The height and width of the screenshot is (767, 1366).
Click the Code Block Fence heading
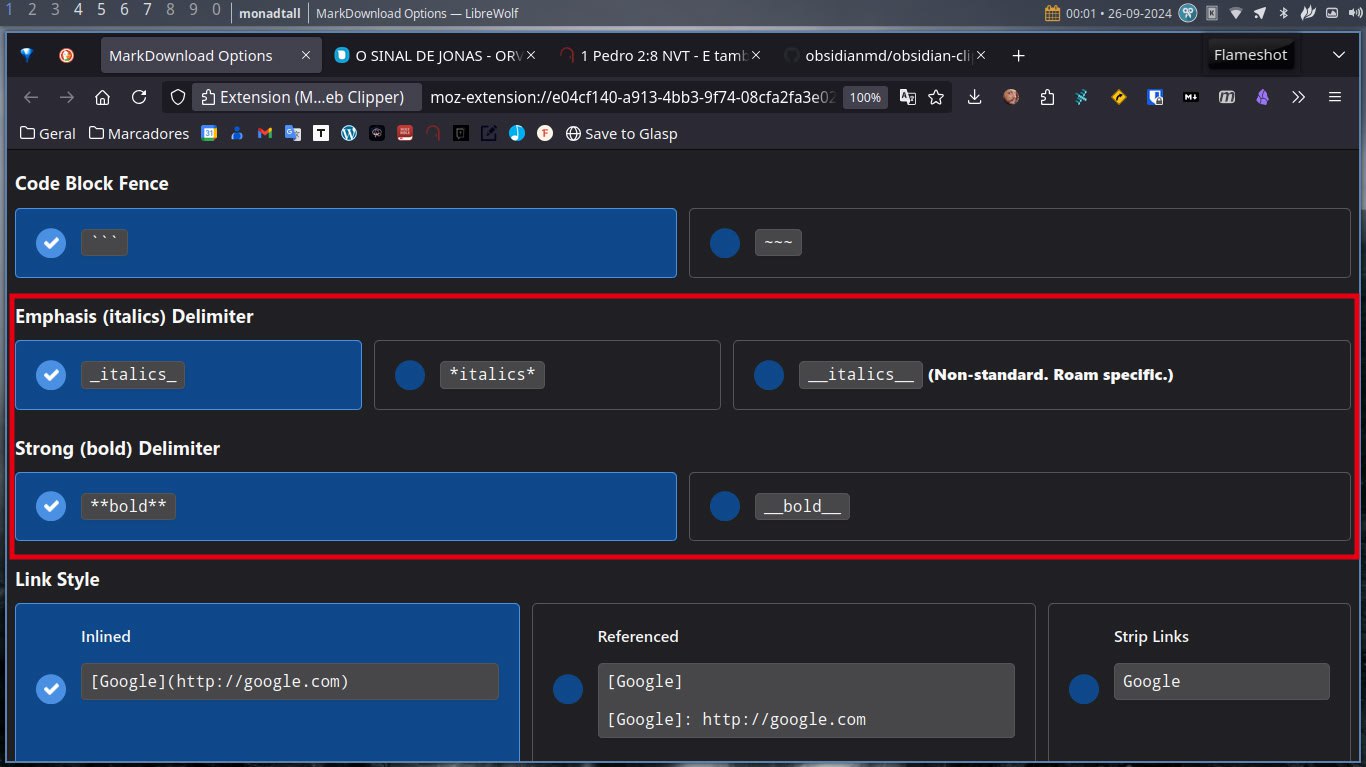coord(92,184)
